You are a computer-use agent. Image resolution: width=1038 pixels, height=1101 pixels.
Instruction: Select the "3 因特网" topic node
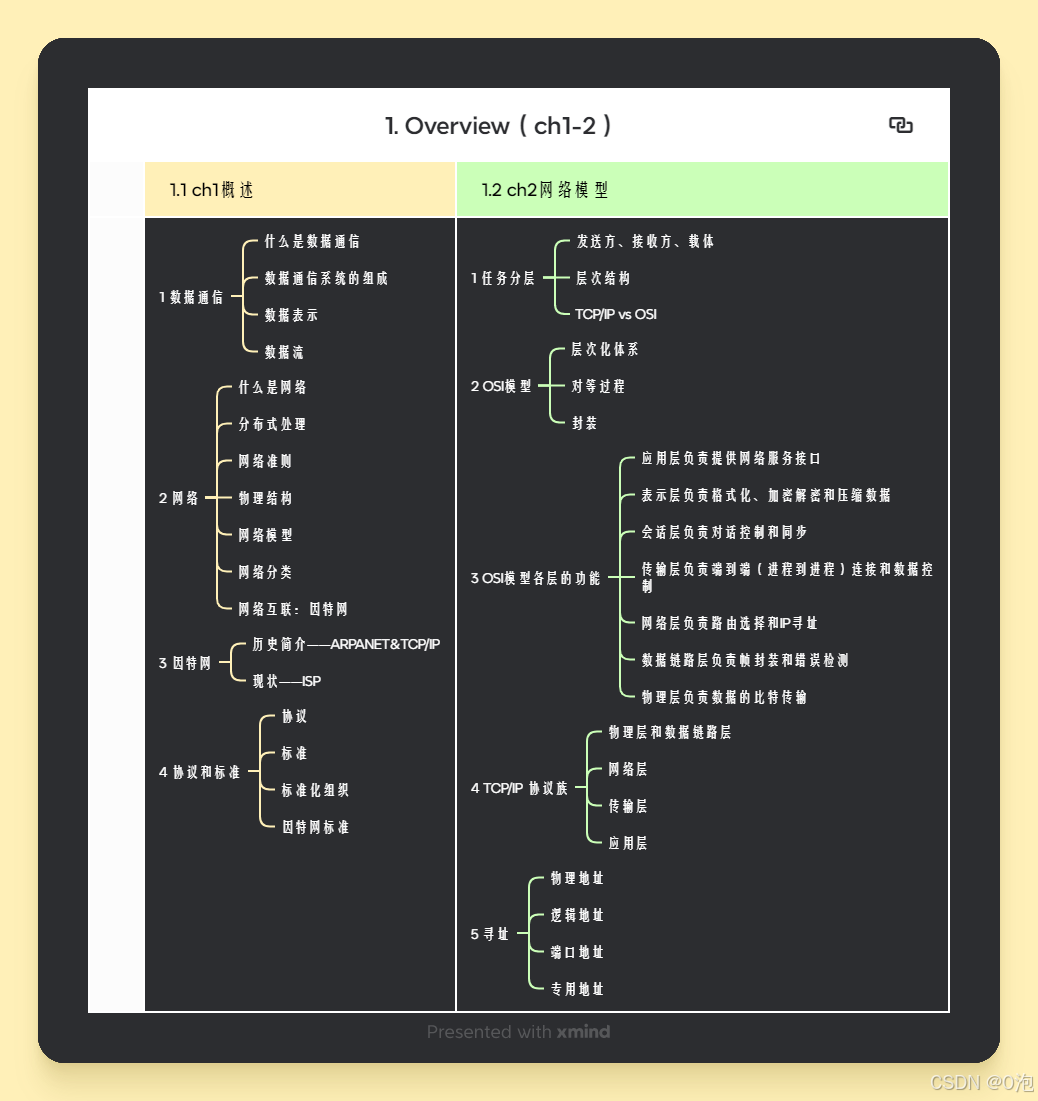pos(185,663)
